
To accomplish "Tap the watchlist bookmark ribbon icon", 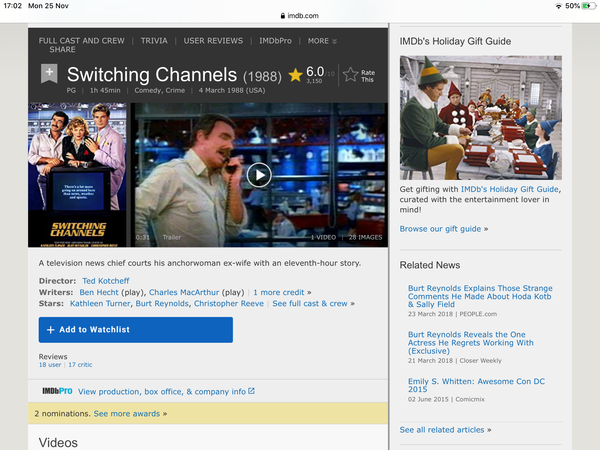I will pos(49,73).
